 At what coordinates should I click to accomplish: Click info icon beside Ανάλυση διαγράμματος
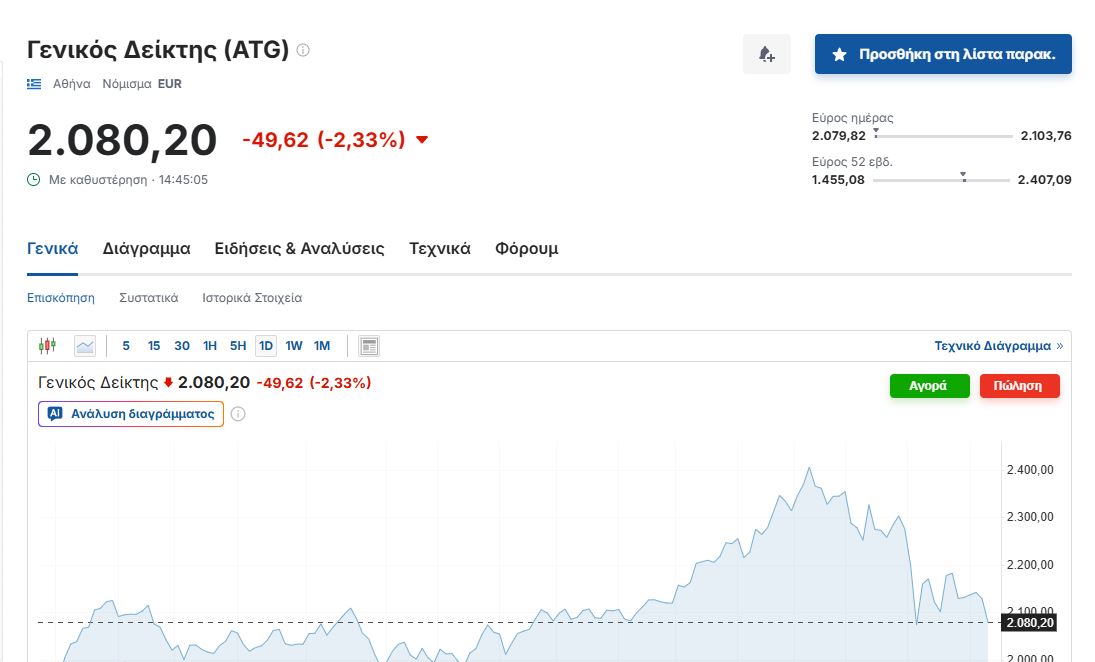(238, 414)
